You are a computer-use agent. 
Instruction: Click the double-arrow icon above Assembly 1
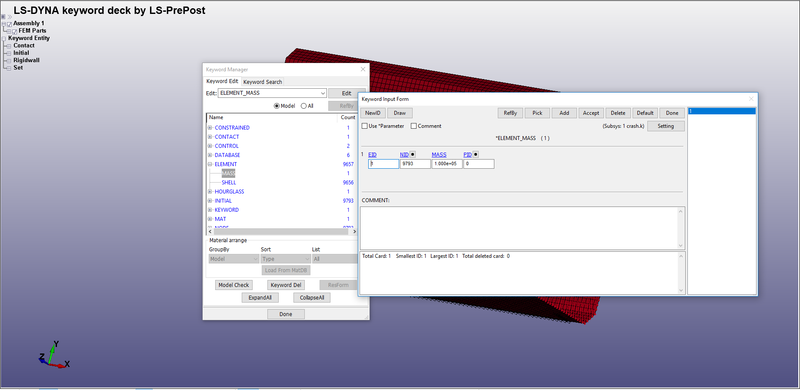point(9,17)
